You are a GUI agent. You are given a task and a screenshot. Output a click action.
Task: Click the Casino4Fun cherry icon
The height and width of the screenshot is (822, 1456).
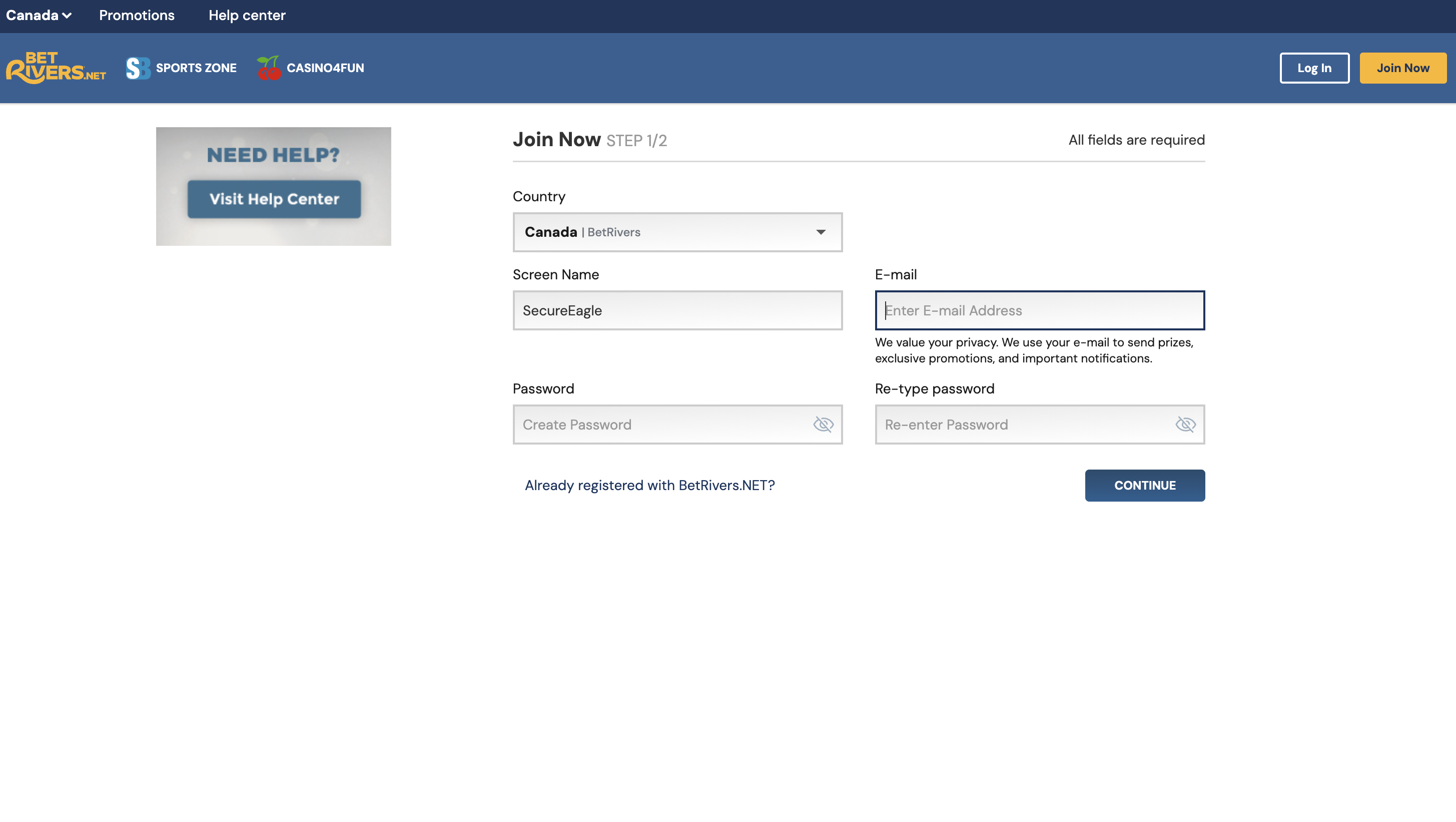point(269,68)
